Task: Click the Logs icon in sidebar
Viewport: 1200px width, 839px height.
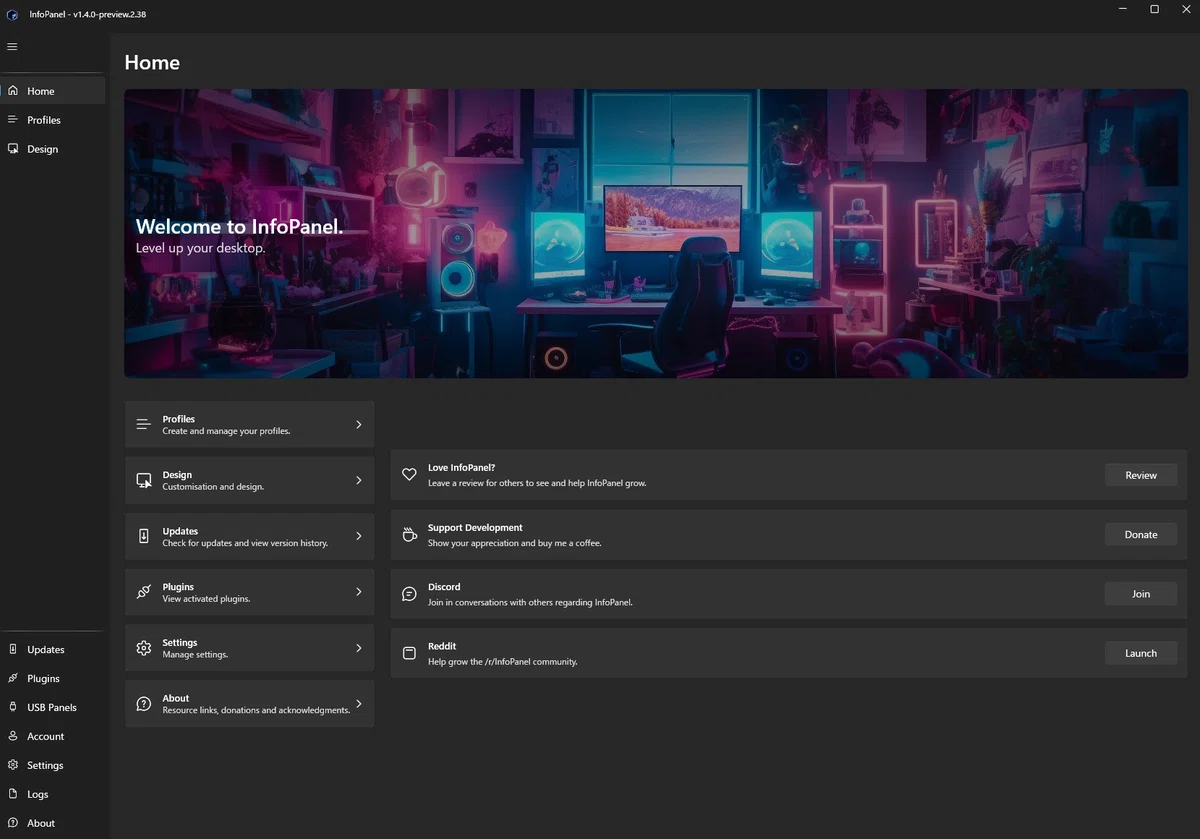Action: [12, 794]
